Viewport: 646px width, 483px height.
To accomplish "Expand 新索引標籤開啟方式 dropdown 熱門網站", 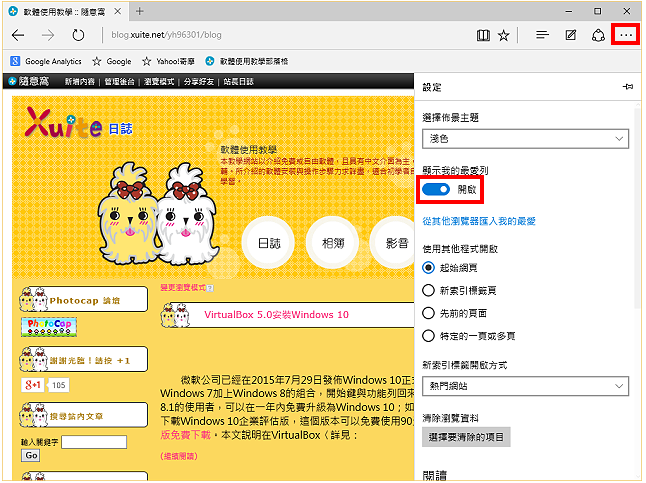I will pos(525,386).
